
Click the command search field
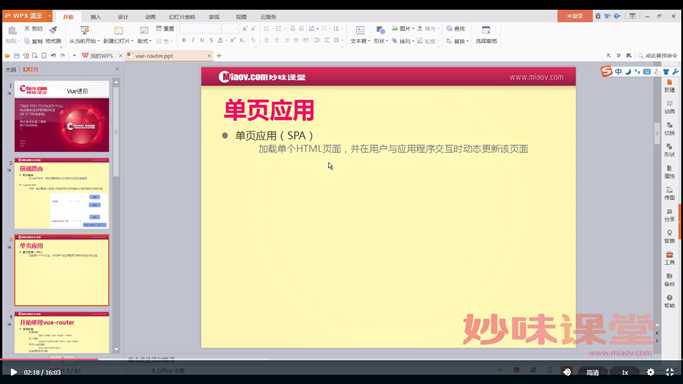point(658,56)
